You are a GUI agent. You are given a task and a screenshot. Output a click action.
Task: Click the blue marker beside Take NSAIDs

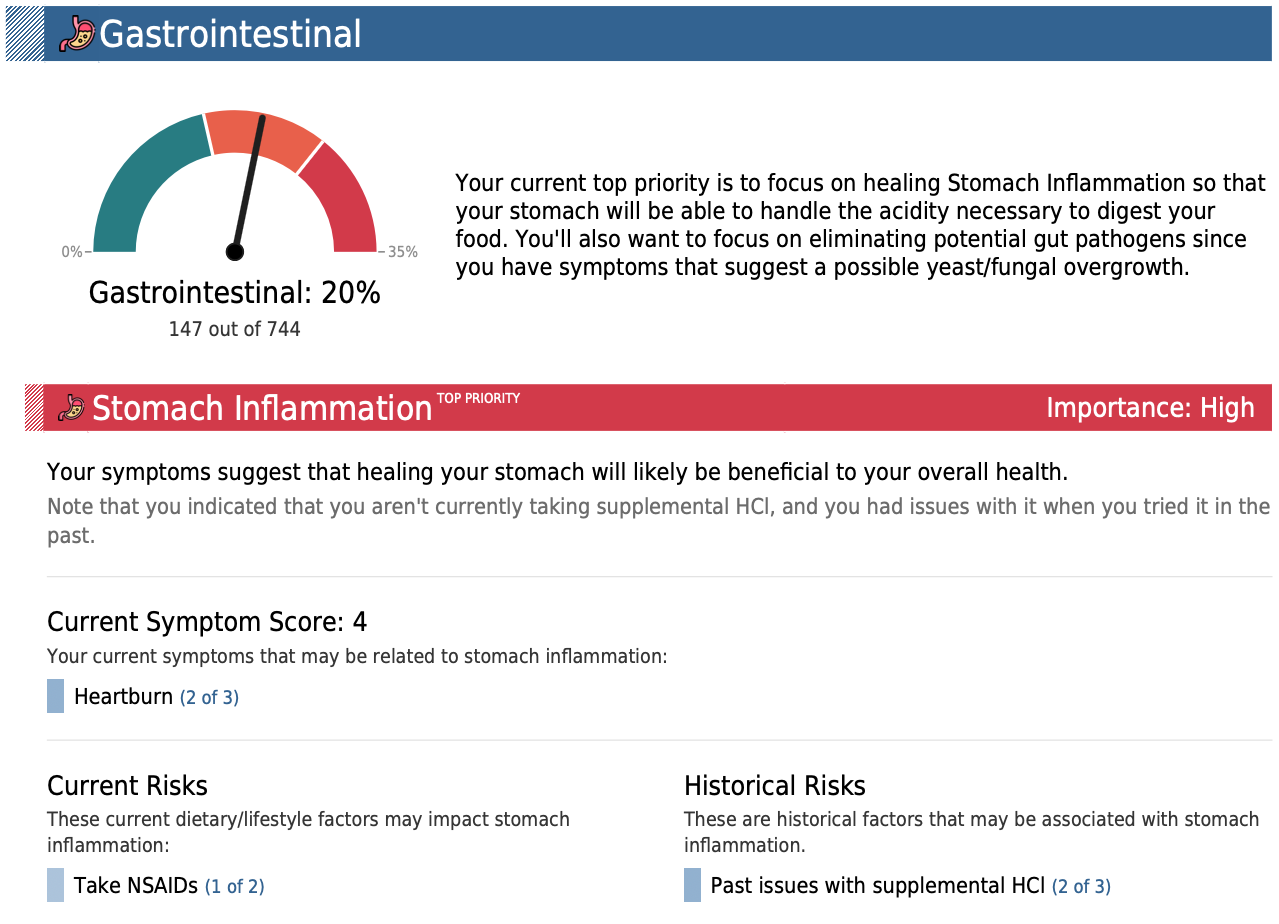click(x=56, y=885)
